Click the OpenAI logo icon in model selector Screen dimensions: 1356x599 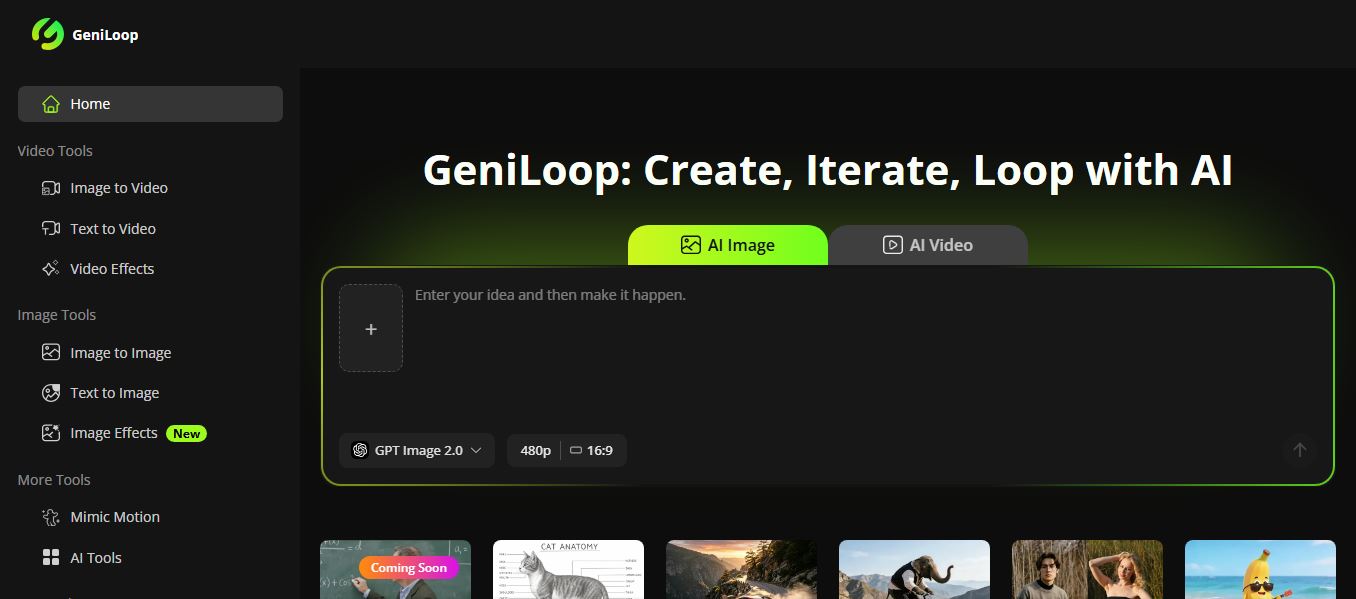tap(360, 450)
